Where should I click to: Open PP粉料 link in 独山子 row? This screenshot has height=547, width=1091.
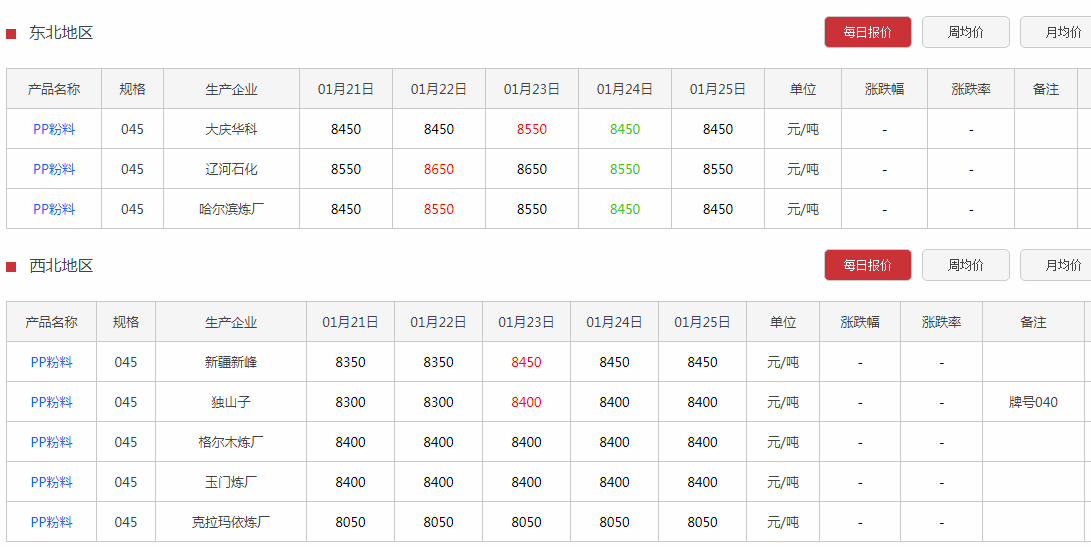click(51, 402)
